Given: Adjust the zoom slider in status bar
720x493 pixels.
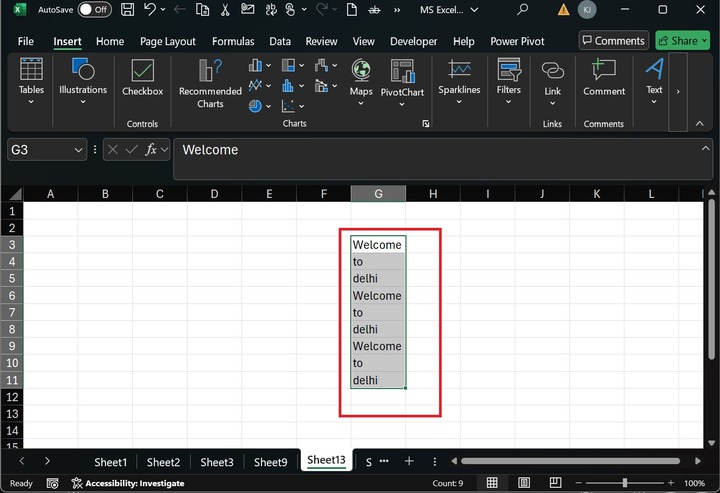Looking at the screenshot, I should pyautogui.click(x=624, y=483).
